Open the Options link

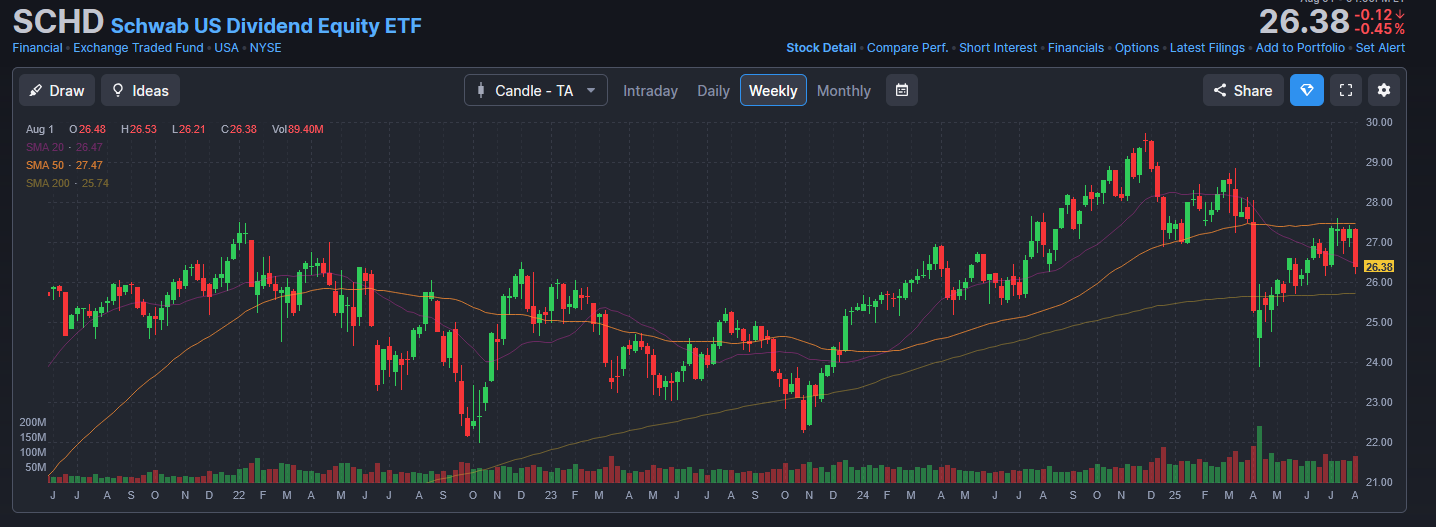(x=1137, y=48)
